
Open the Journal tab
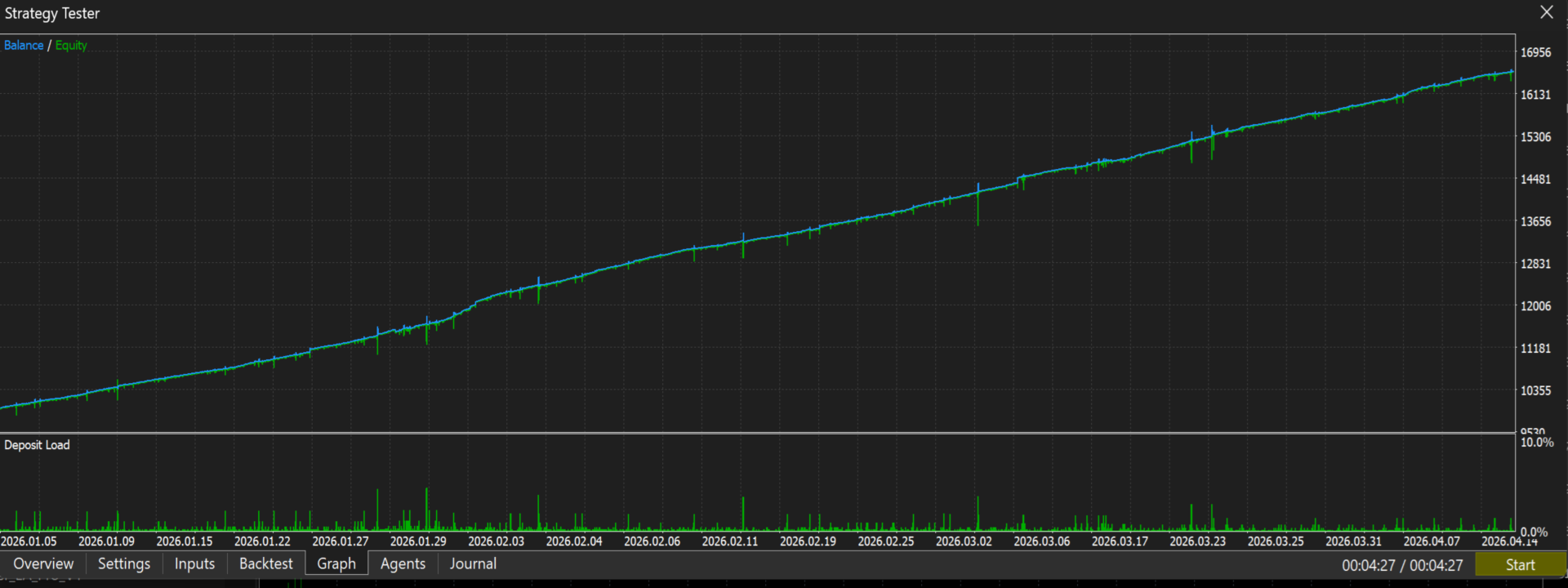click(473, 563)
